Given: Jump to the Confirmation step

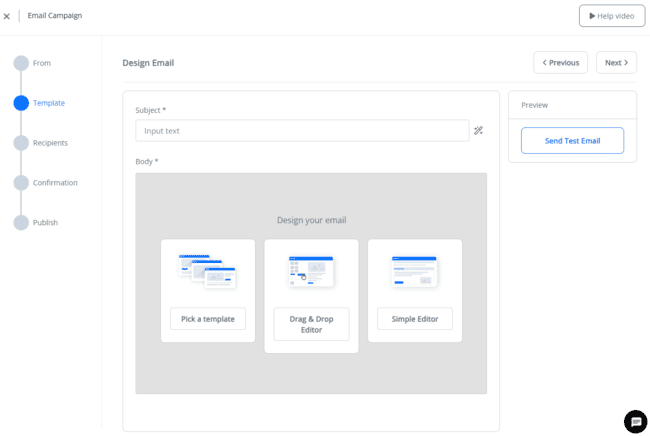Looking at the screenshot, I should 55,182.
